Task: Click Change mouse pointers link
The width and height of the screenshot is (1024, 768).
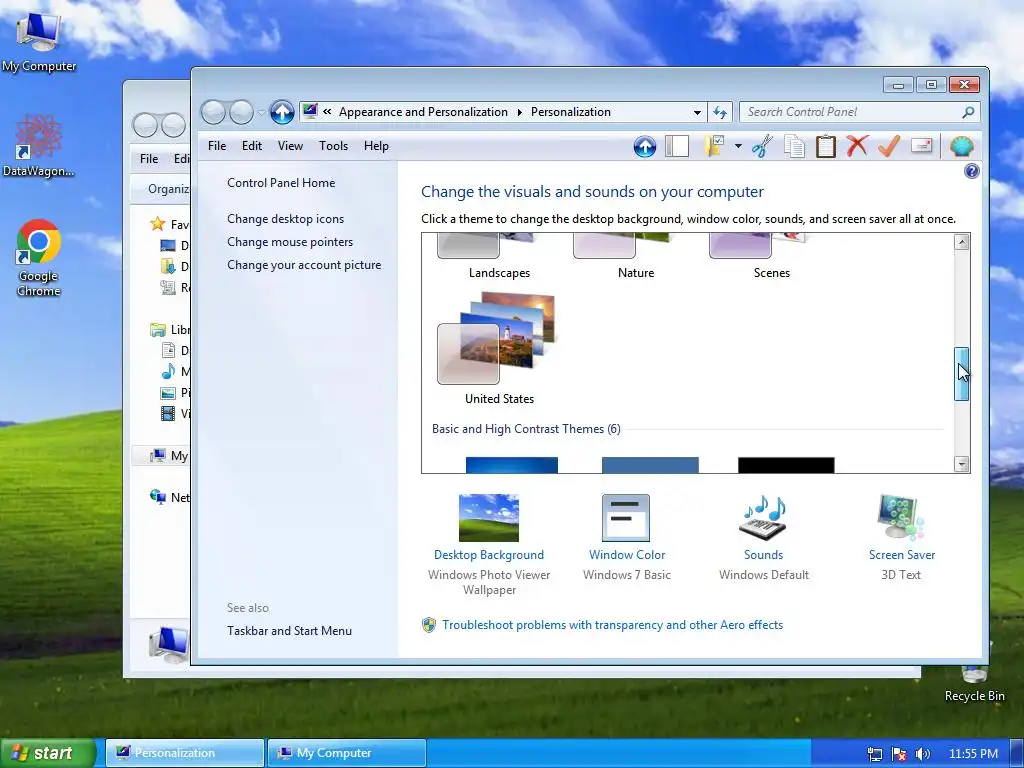Action: 290,242
